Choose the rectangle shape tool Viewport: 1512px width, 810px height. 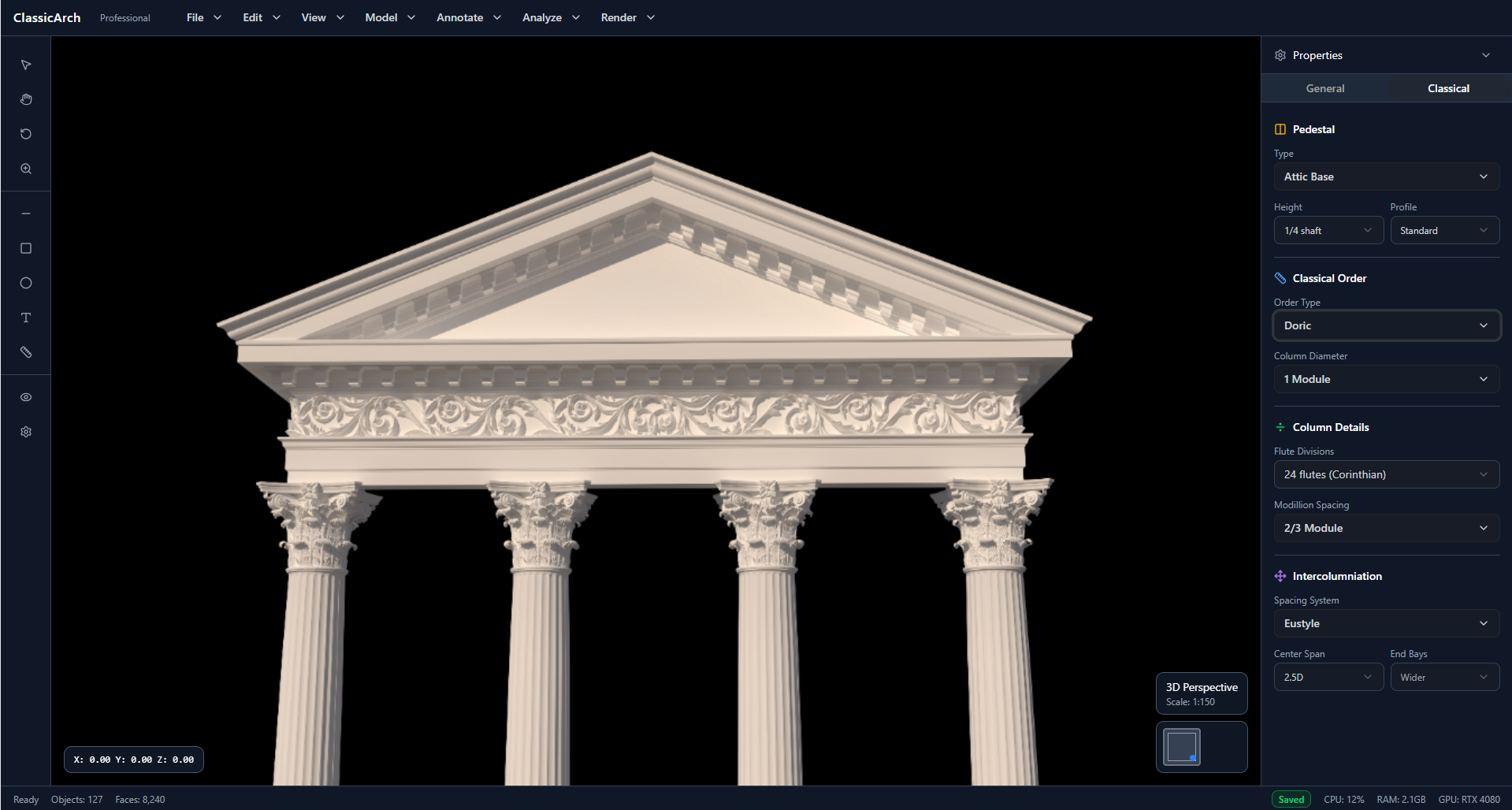26,248
